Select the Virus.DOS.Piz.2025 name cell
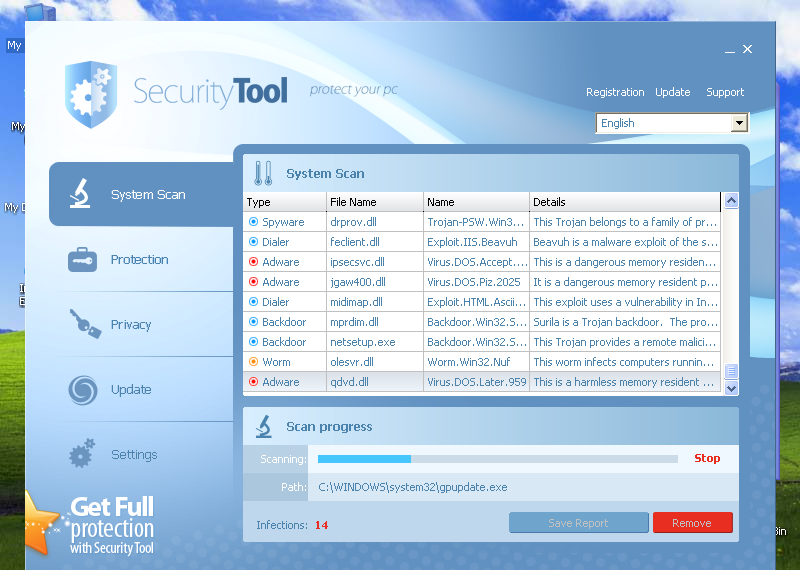This screenshot has width=800, height=570. [x=477, y=282]
